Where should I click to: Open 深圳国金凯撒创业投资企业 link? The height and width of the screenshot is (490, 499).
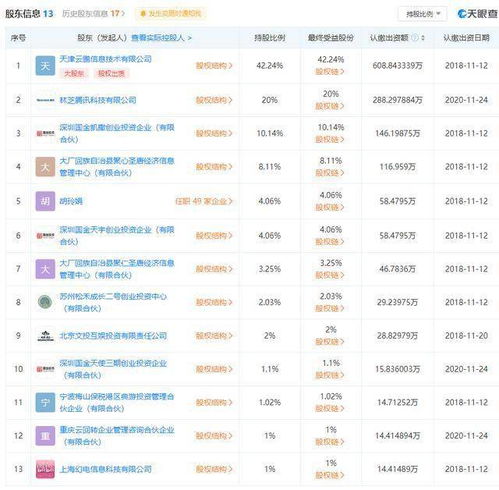[117, 133]
